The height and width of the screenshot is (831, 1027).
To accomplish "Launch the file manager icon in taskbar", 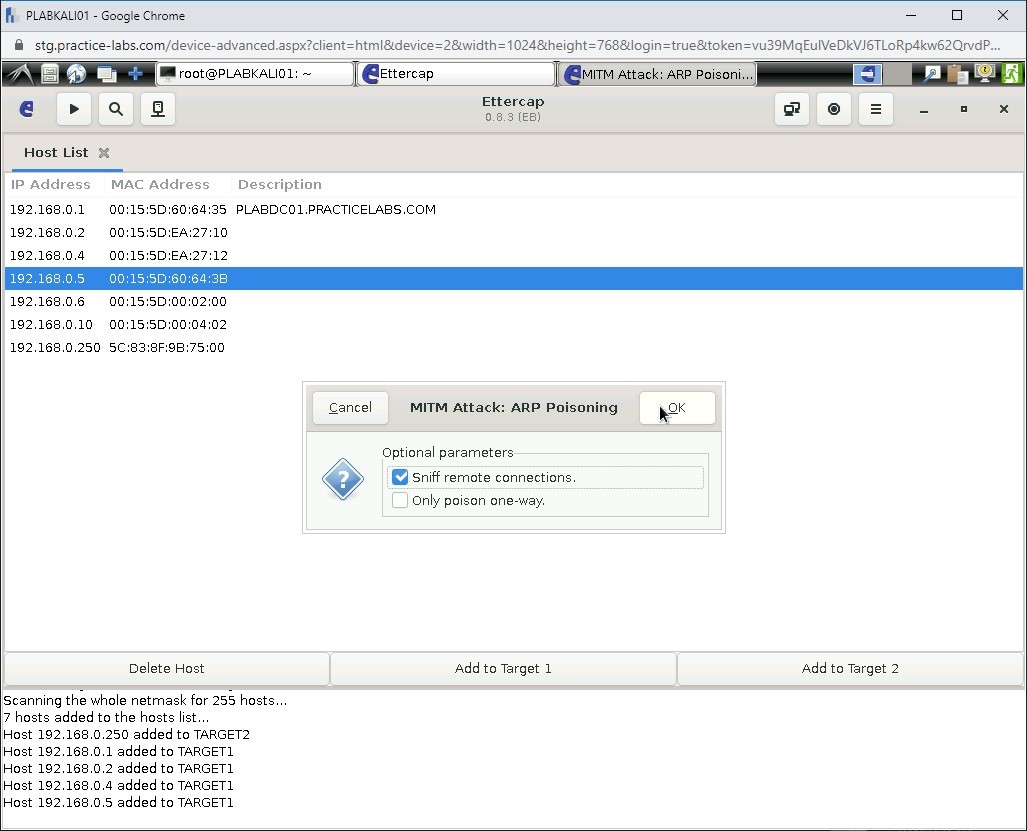I will (49, 72).
